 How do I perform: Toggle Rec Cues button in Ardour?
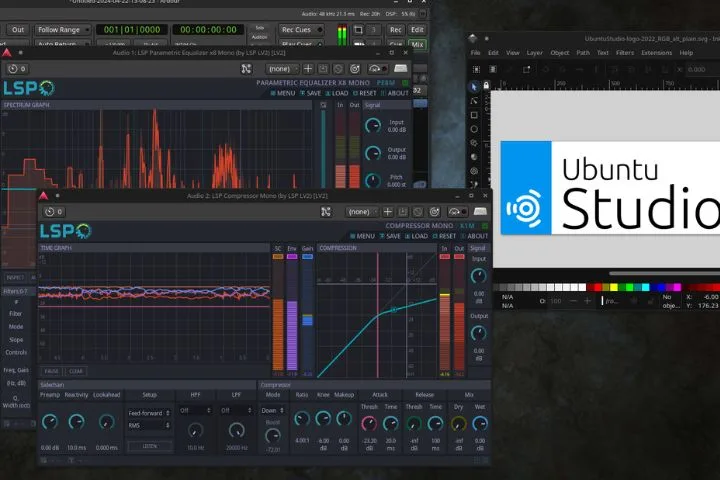click(301, 29)
